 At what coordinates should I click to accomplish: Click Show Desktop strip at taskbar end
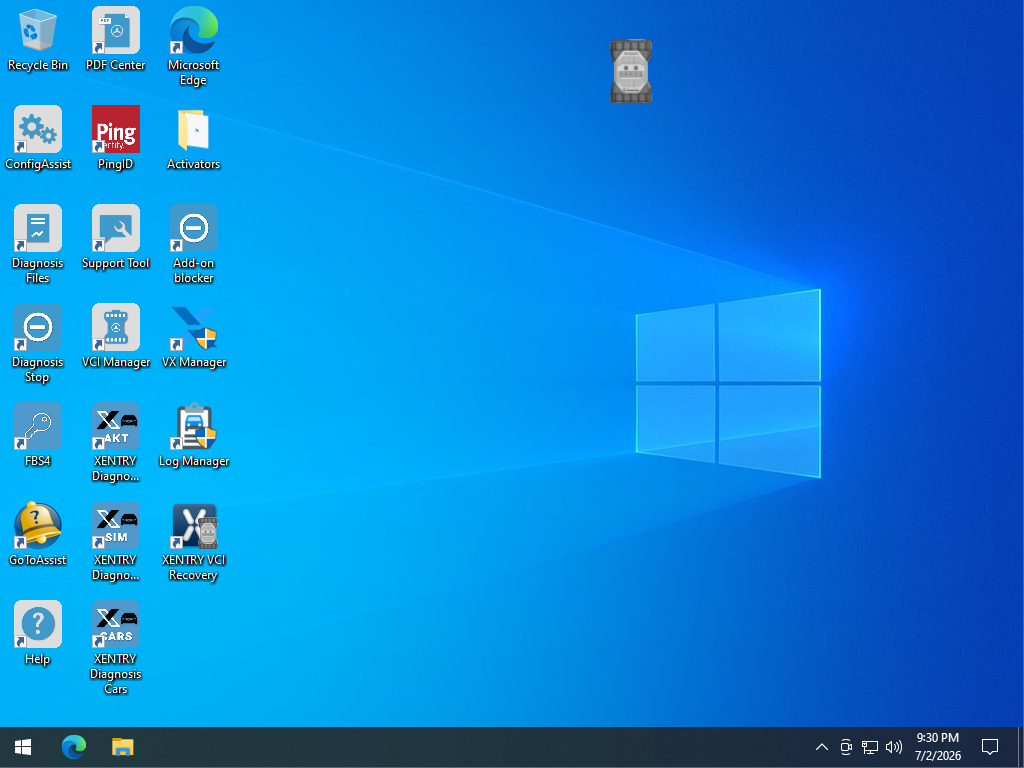point(1020,746)
